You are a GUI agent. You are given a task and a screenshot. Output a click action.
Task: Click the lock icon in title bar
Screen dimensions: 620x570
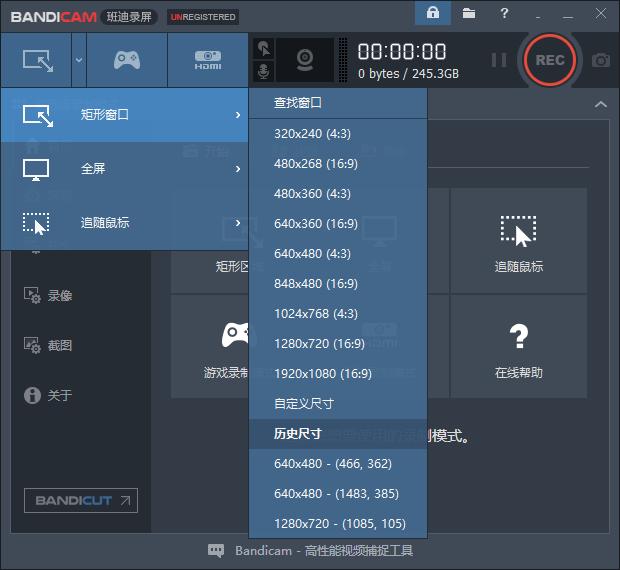pos(433,13)
